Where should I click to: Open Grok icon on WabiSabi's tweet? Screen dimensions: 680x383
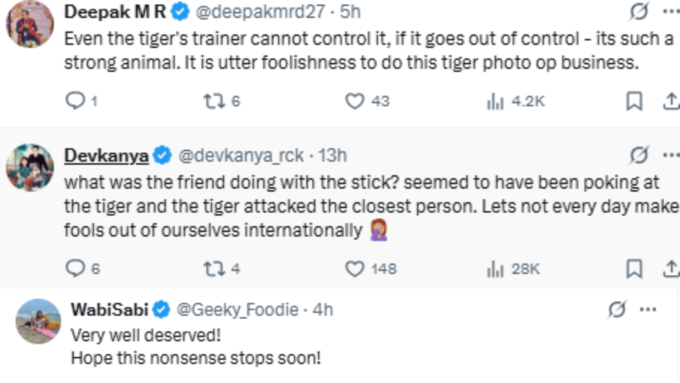[x=617, y=309]
